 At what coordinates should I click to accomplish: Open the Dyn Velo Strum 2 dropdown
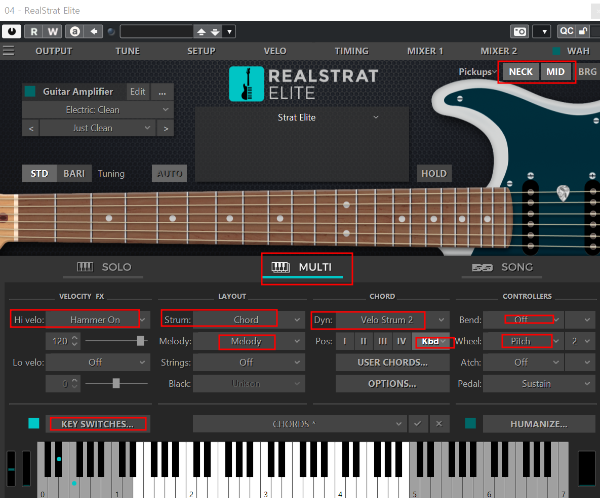[x=393, y=320]
